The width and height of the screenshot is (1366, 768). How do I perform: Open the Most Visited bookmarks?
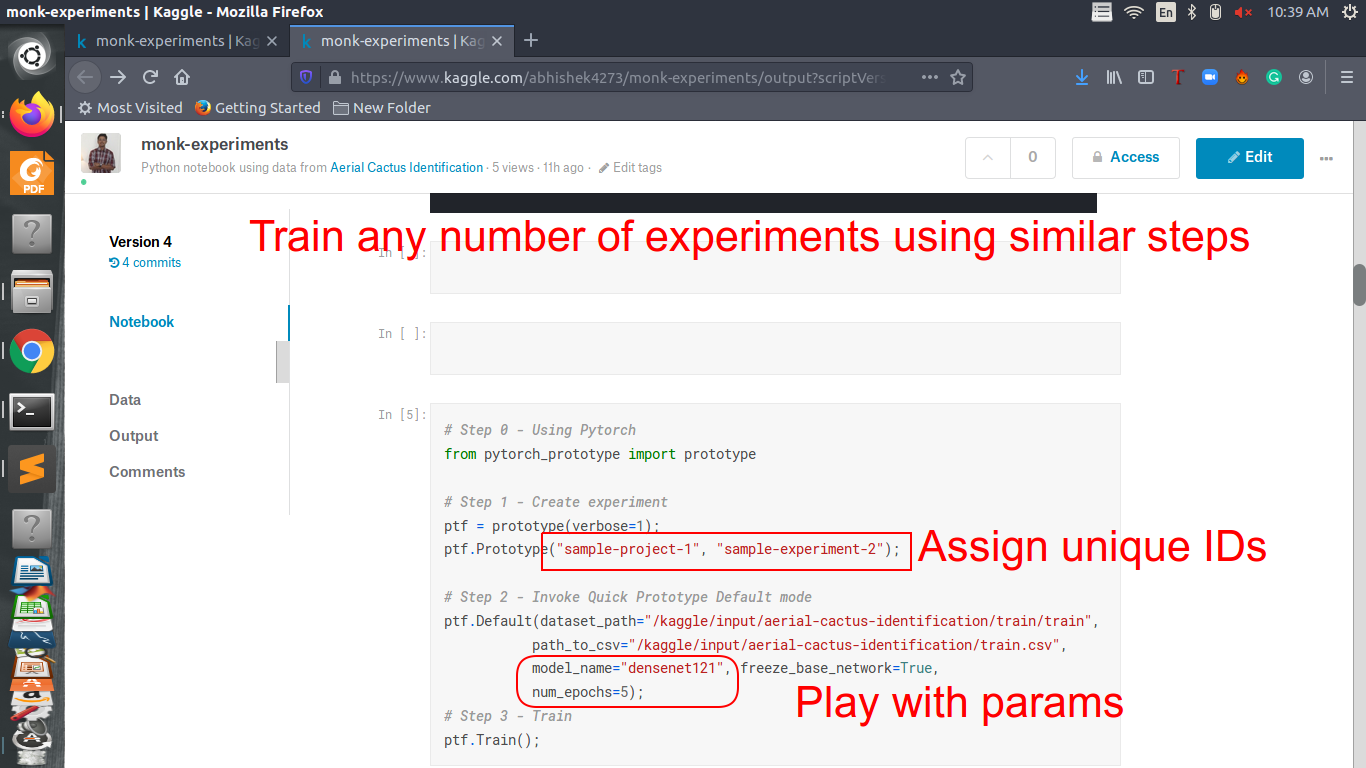click(130, 108)
